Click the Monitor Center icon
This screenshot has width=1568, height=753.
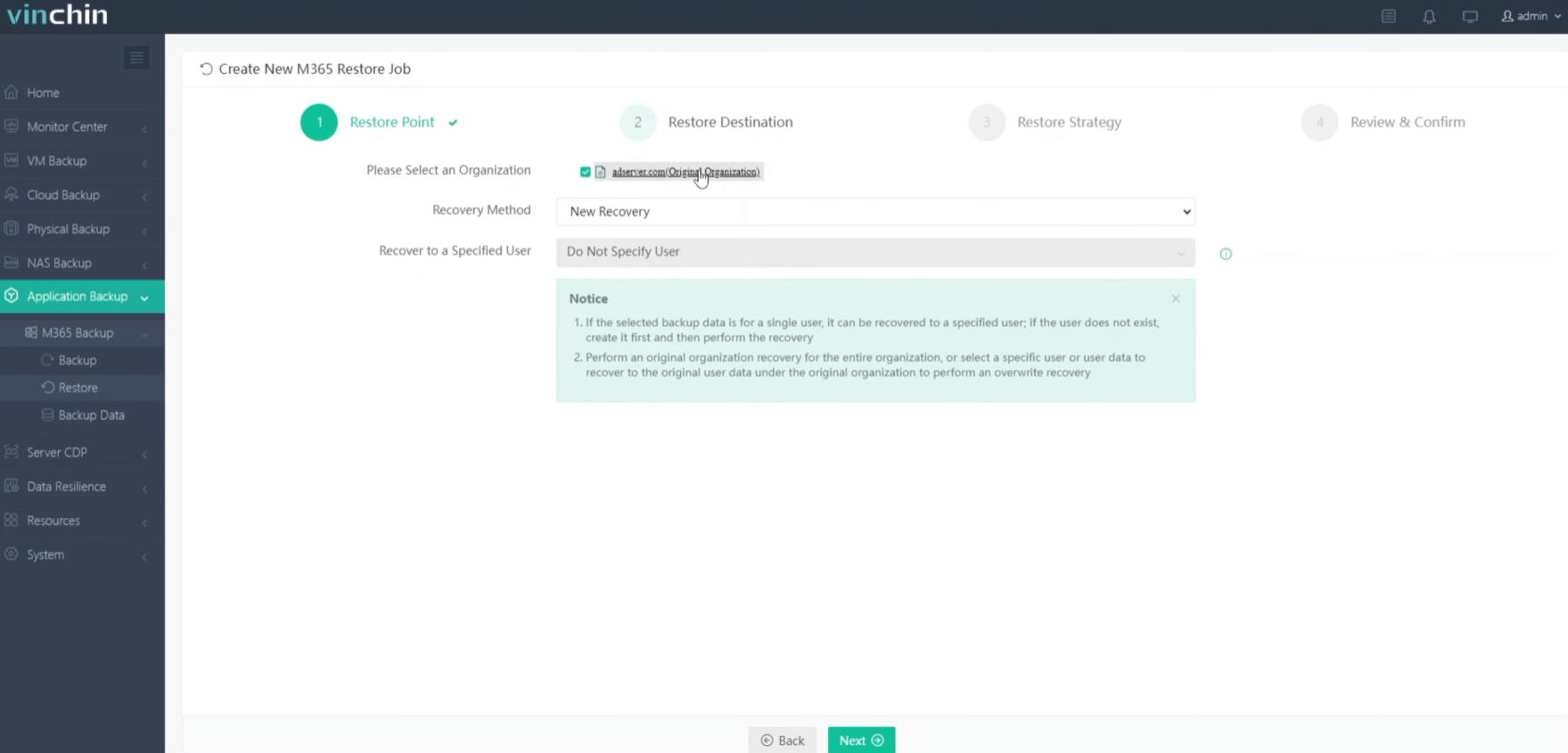click(x=12, y=126)
